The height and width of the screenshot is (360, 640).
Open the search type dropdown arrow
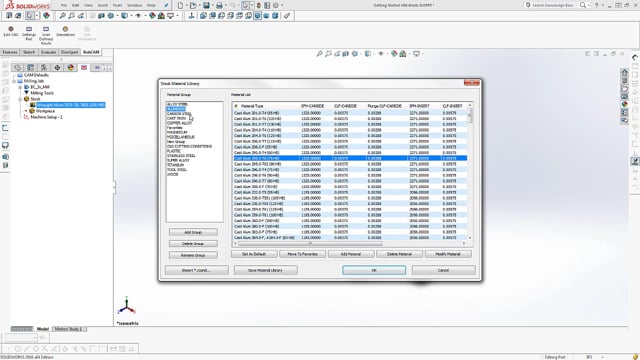pyautogui.click(x=589, y=5)
